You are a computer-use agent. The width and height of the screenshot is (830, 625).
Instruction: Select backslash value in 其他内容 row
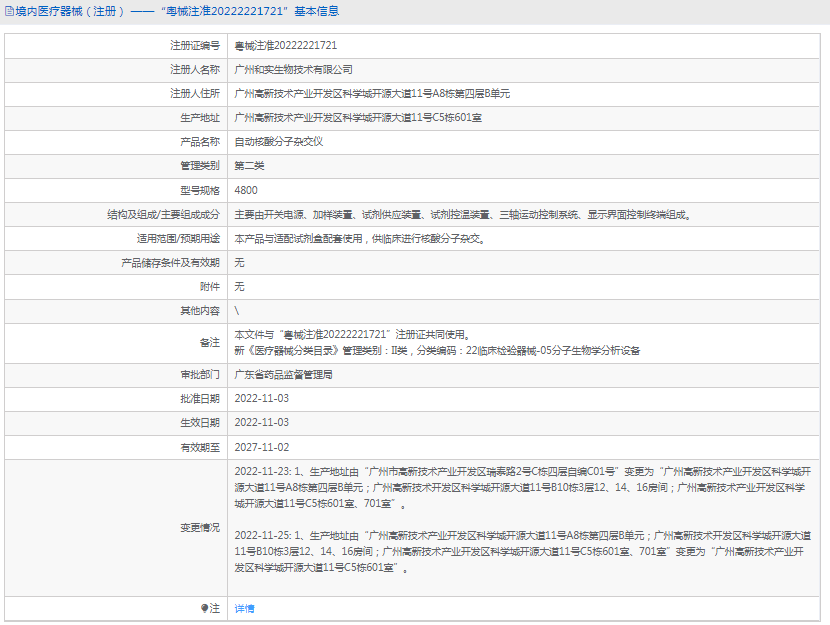pos(237,311)
